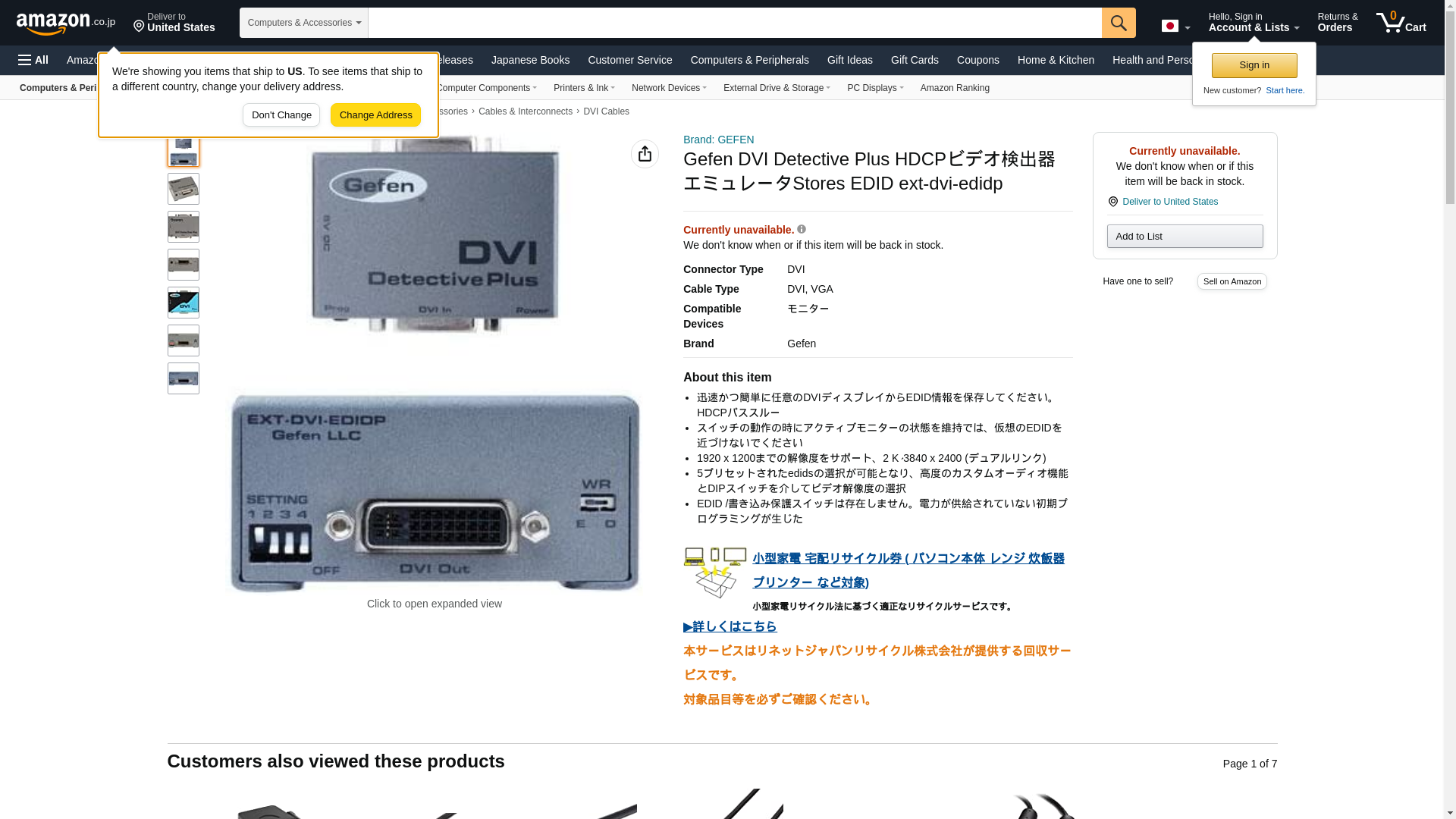Click the Amazon.co.jp logo
Image resolution: width=1456 pixels, height=819 pixels.
pyautogui.click(x=66, y=23)
